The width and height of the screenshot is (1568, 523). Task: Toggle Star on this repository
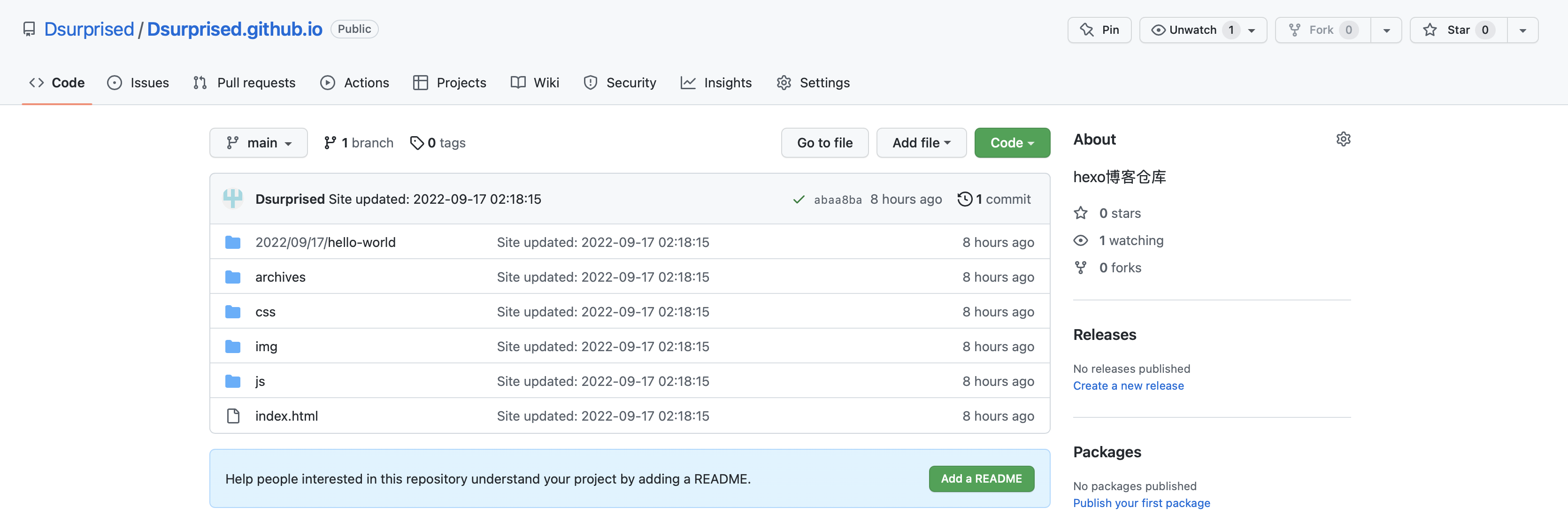(1458, 30)
